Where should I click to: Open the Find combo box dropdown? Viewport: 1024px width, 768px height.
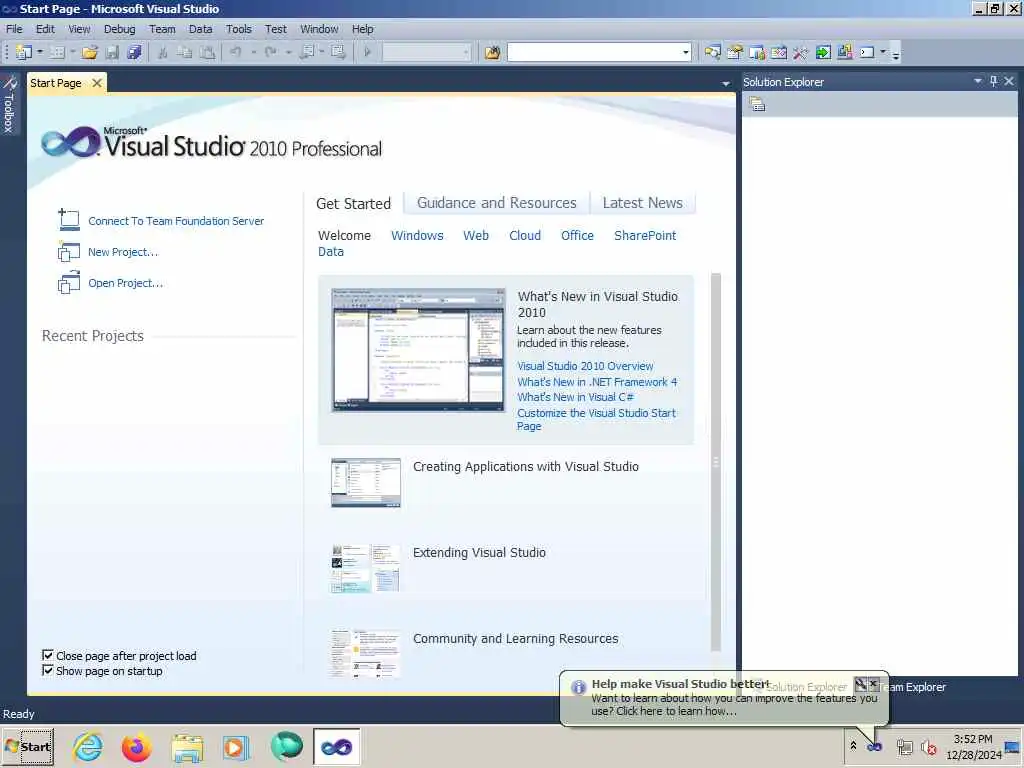(x=686, y=52)
